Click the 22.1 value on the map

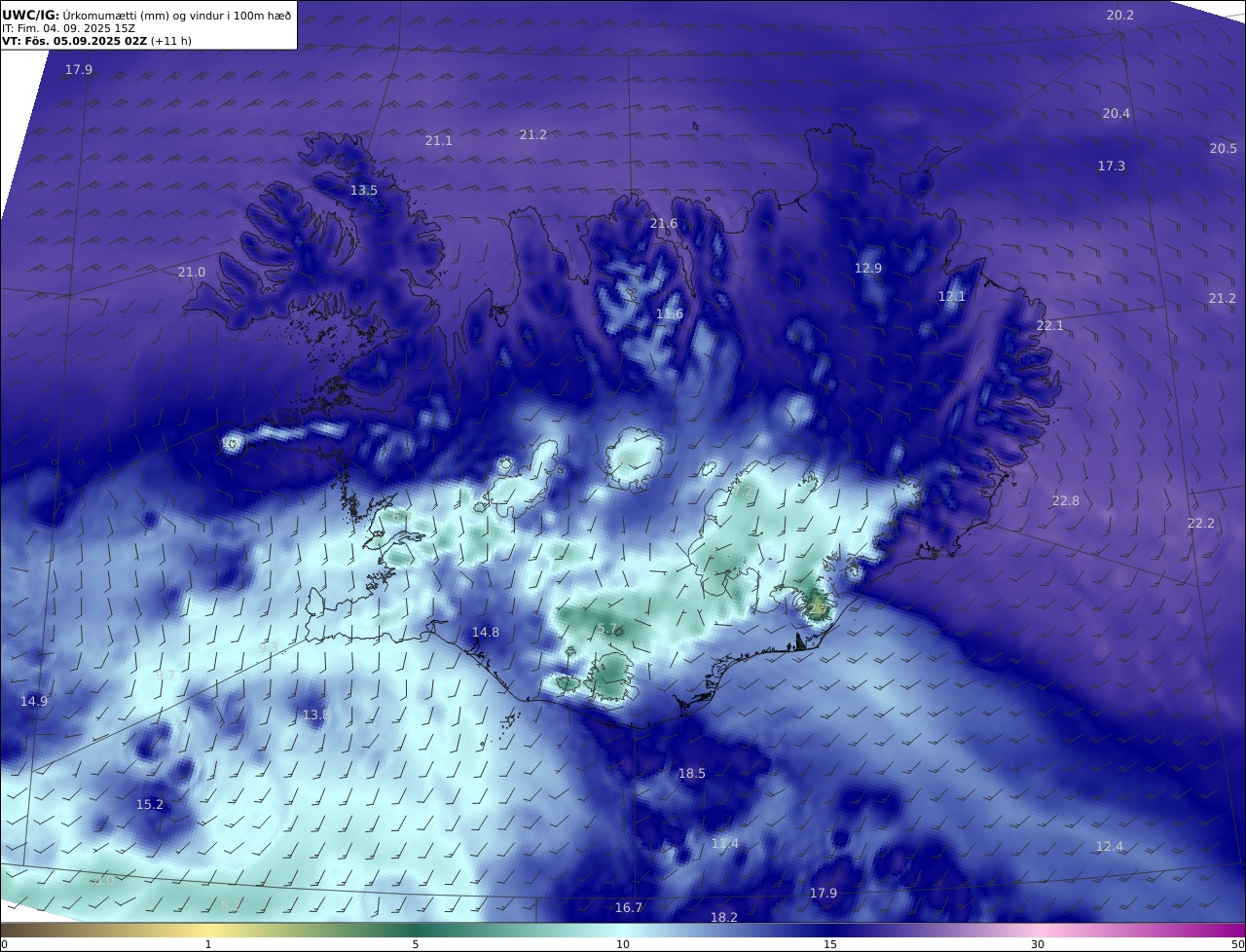click(x=1050, y=325)
